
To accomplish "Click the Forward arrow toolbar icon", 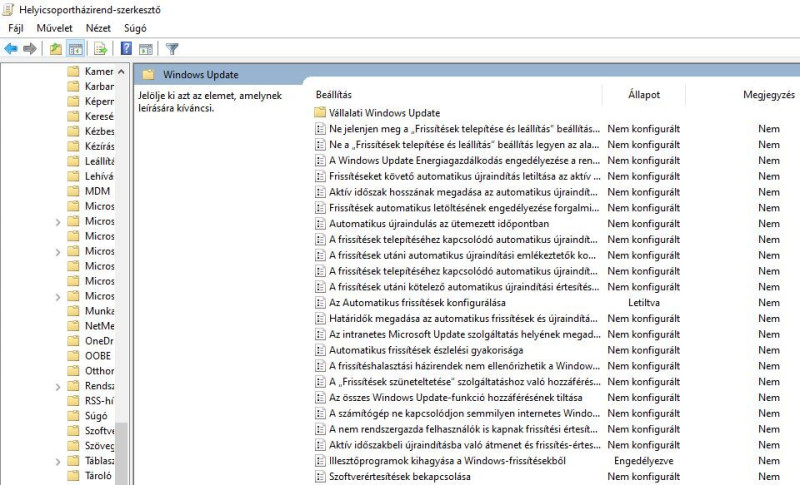I will click(x=30, y=49).
